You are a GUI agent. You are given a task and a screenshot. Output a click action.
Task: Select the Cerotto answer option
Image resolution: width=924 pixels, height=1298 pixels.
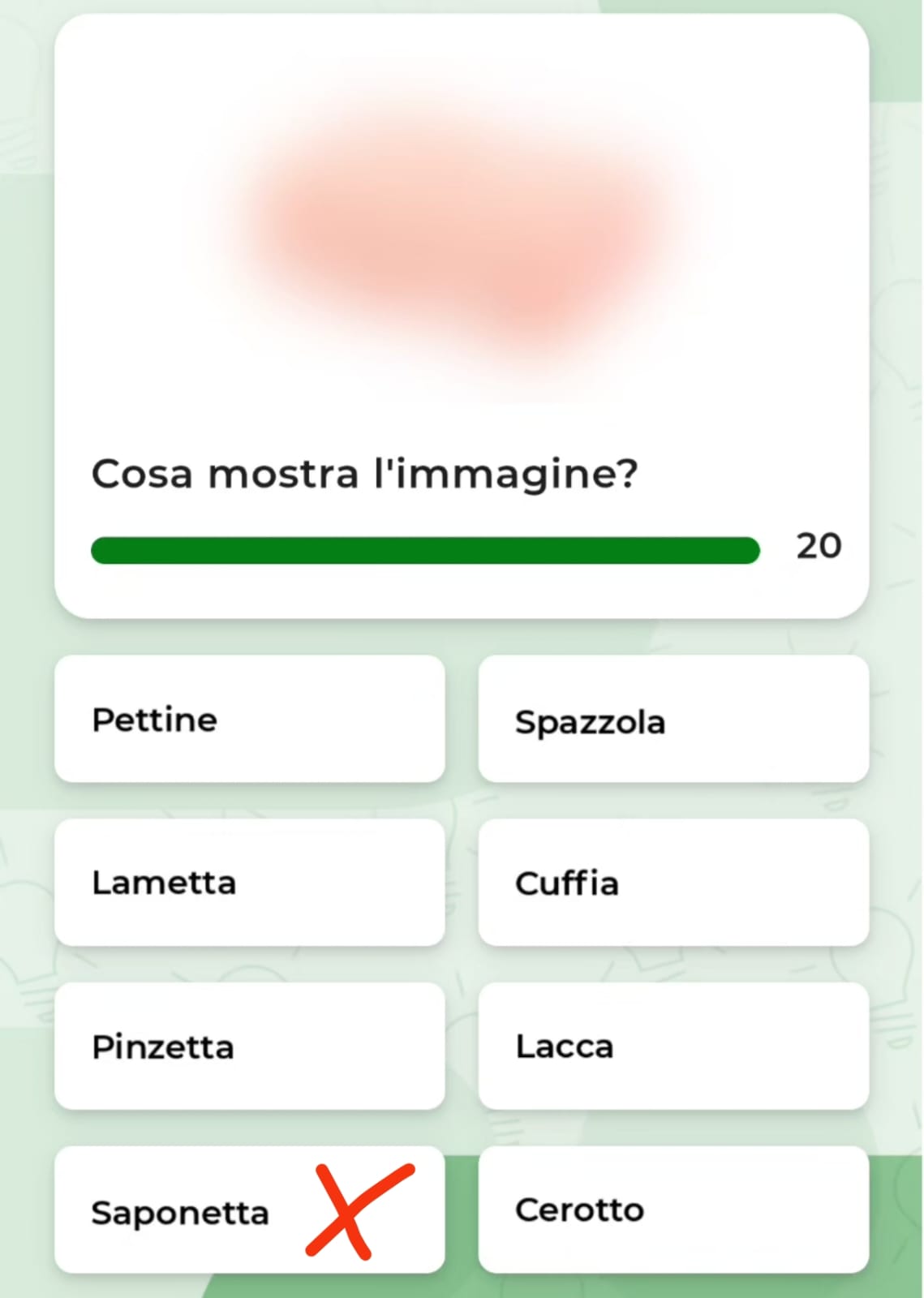673,1210
